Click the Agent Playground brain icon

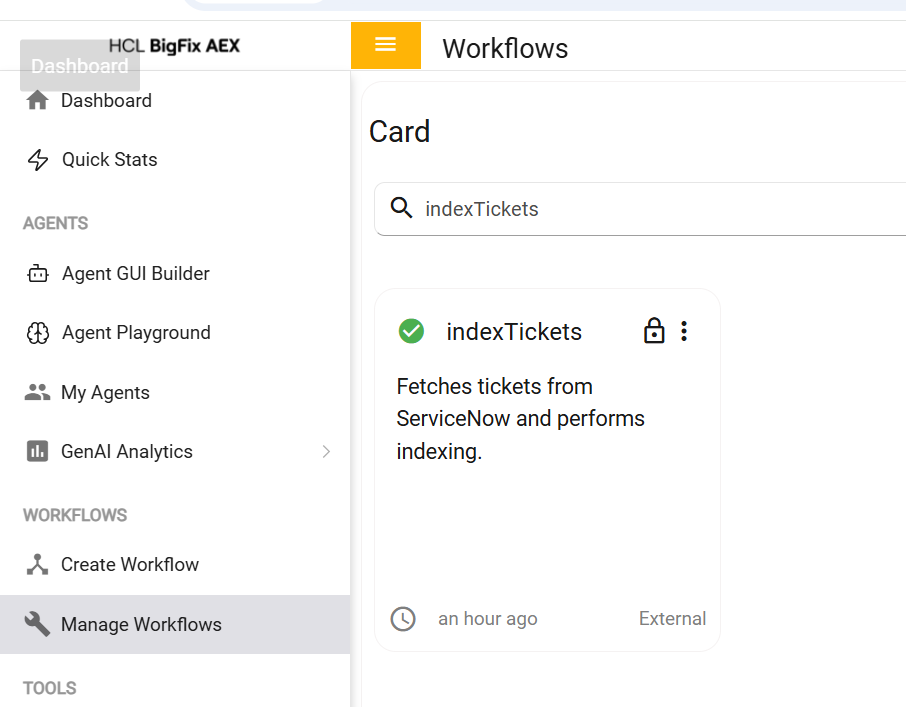pos(38,333)
